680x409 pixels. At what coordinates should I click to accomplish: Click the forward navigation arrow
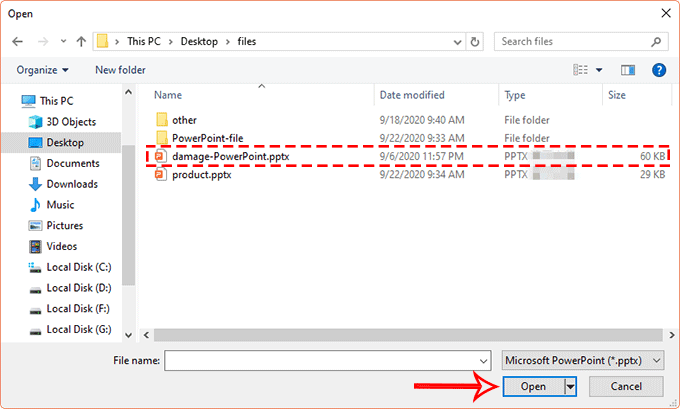[x=43, y=42]
